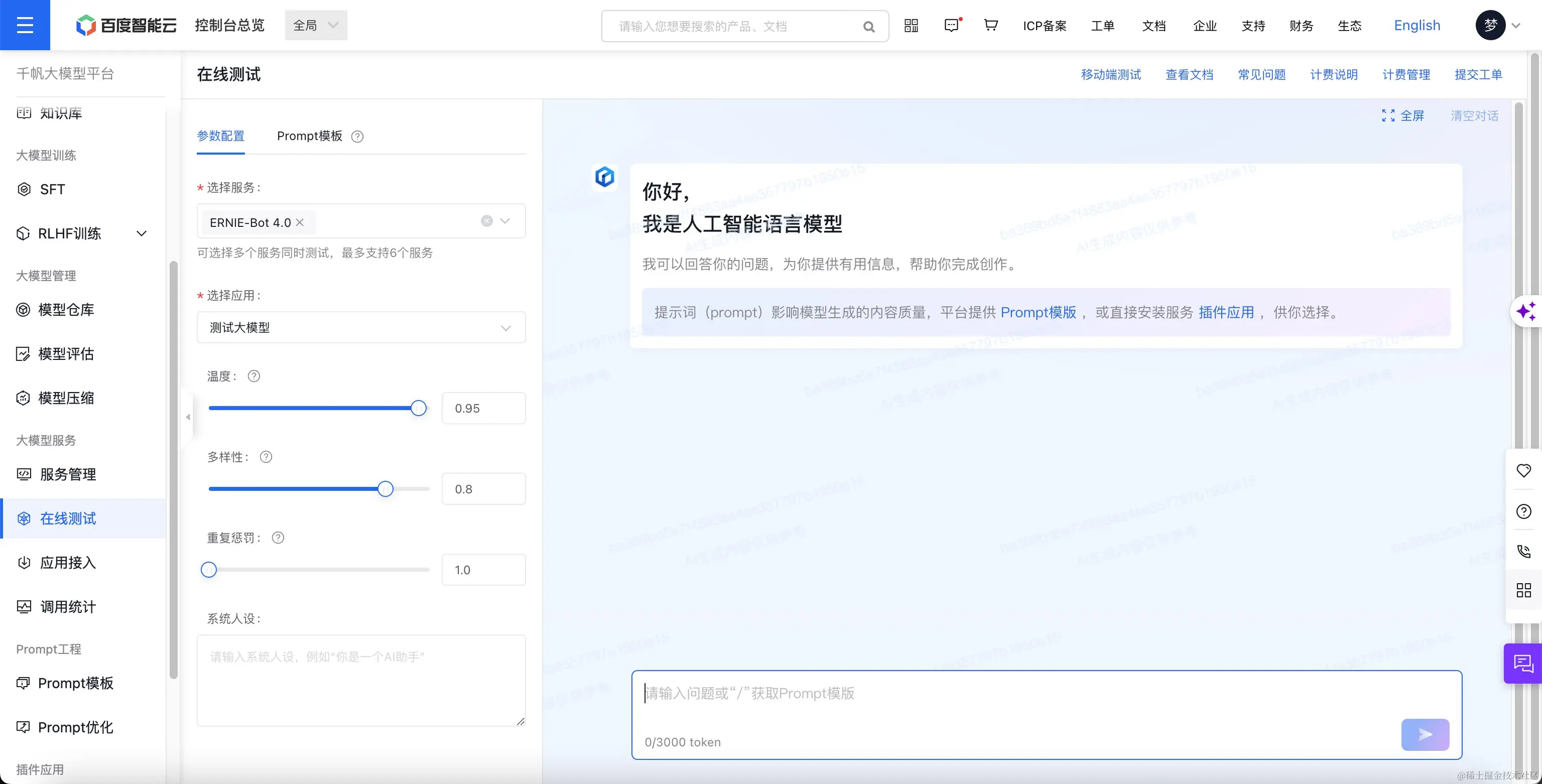This screenshot has height=784, width=1542.
Task: Remove the ERNIE-Bot 4.0 tag
Action: (300, 222)
